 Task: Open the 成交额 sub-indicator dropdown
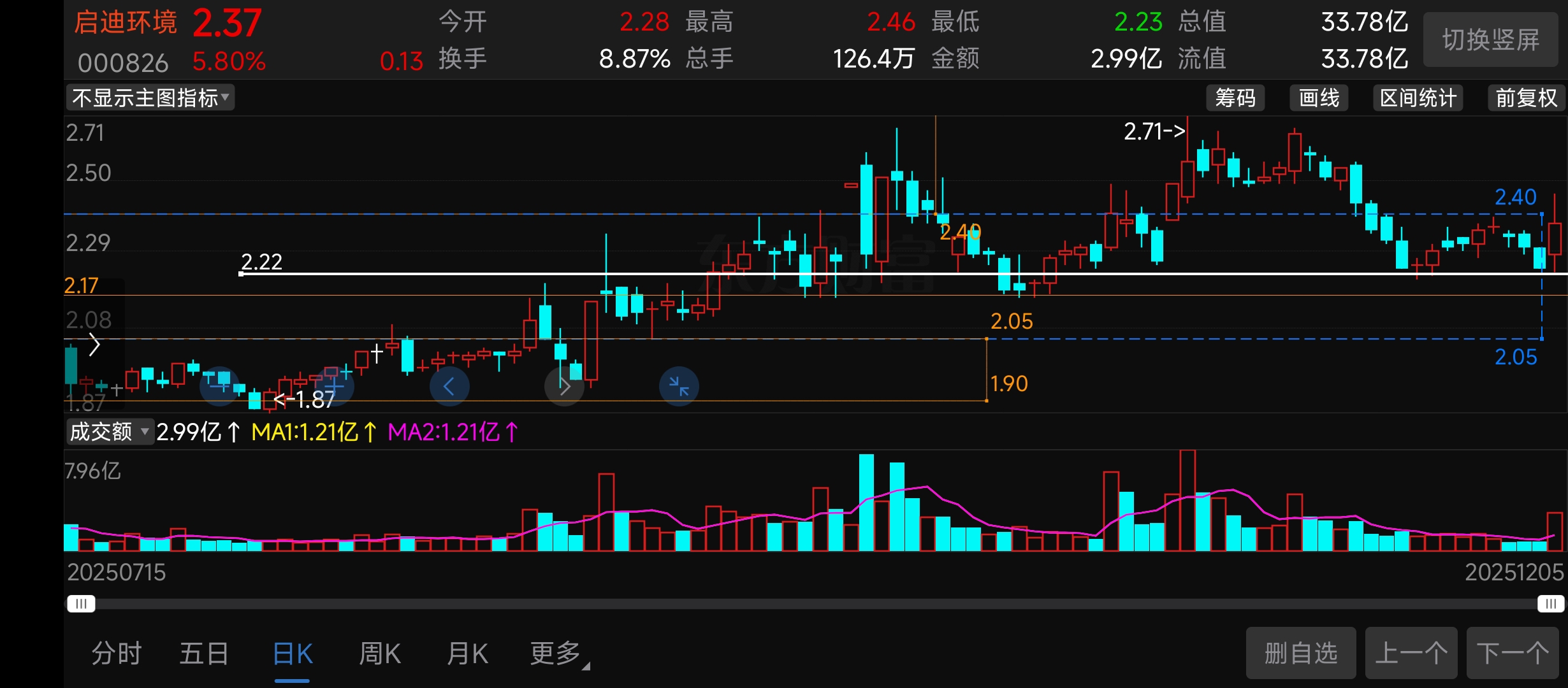(109, 432)
